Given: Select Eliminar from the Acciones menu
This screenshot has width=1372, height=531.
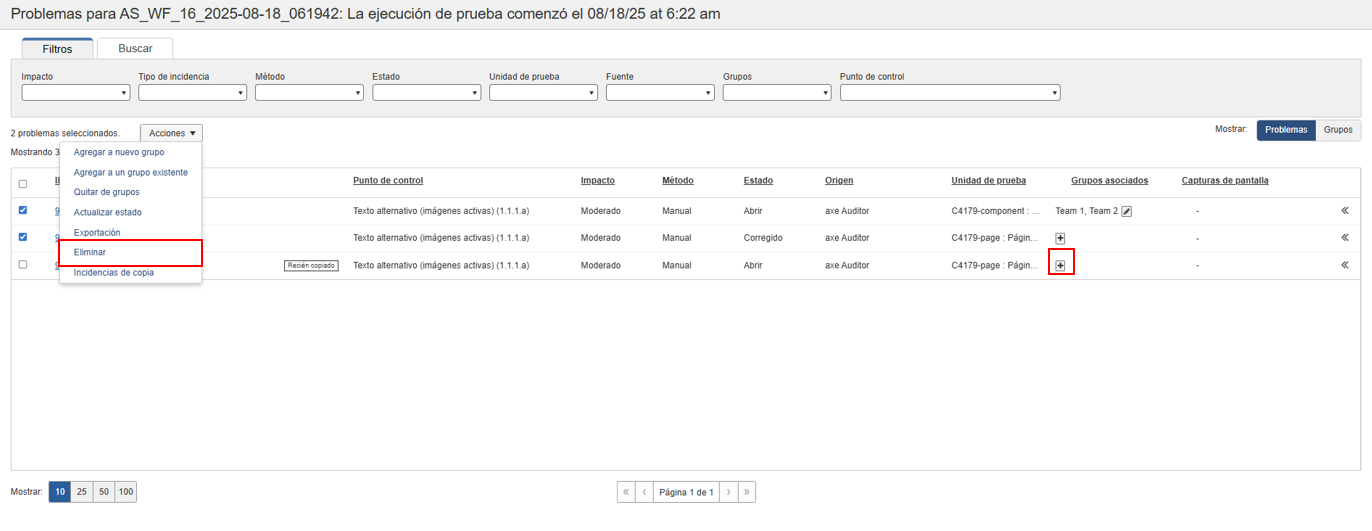Looking at the screenshot, I should pyautogui.click(x=90, y=252).
